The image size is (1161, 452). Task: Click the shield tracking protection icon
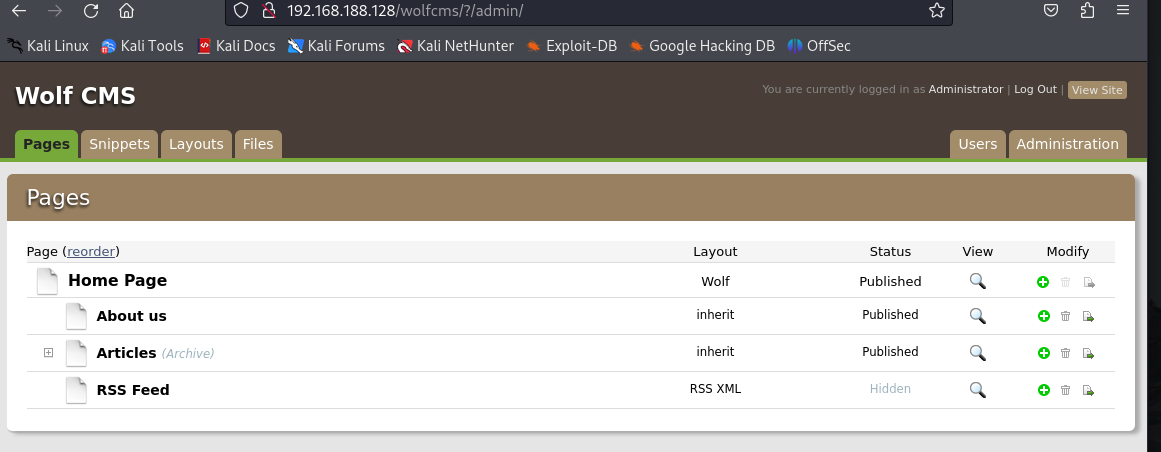click(x=241, y=10)
